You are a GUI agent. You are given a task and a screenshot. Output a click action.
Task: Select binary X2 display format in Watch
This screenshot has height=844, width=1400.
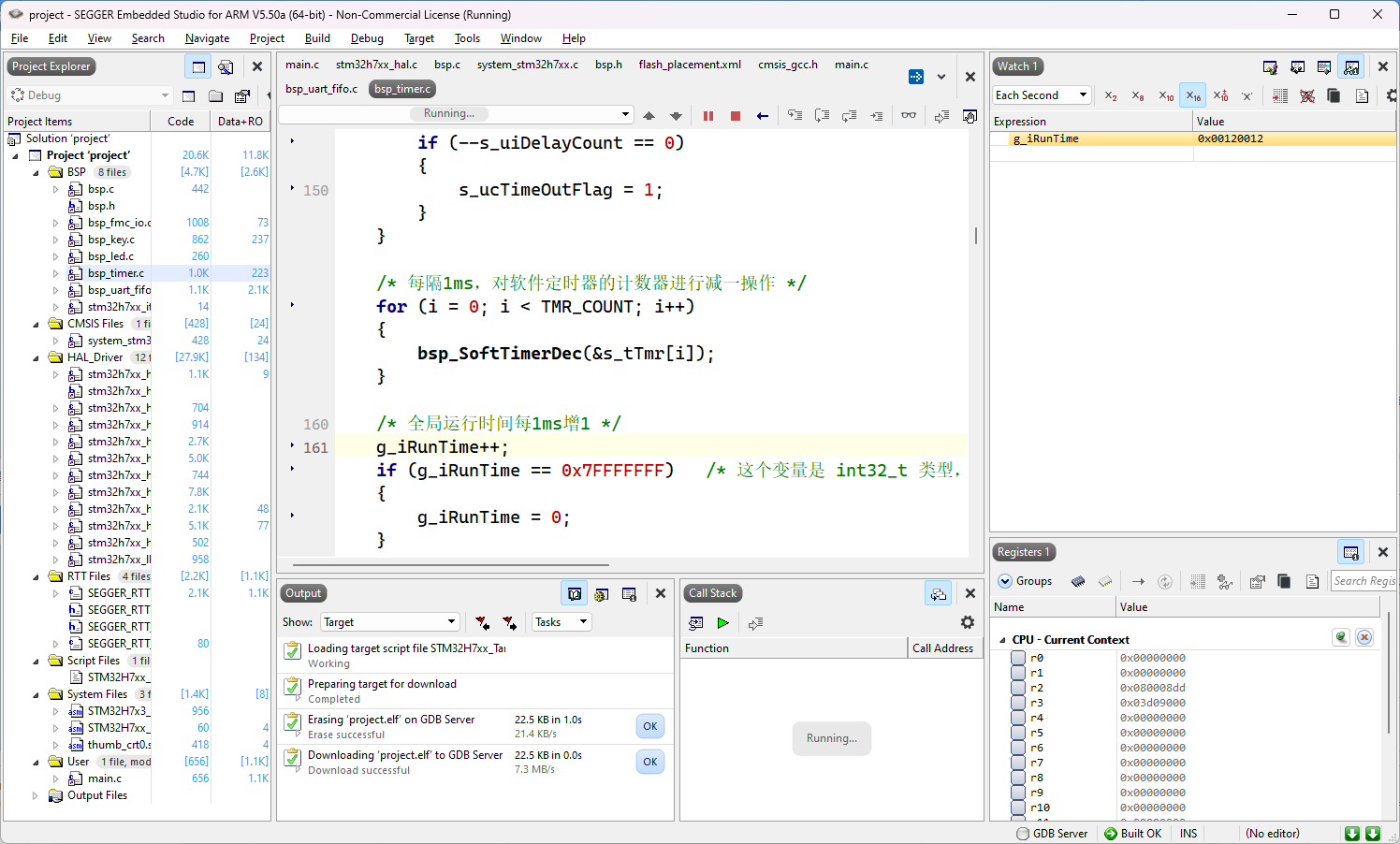(x=1111, y=95)
